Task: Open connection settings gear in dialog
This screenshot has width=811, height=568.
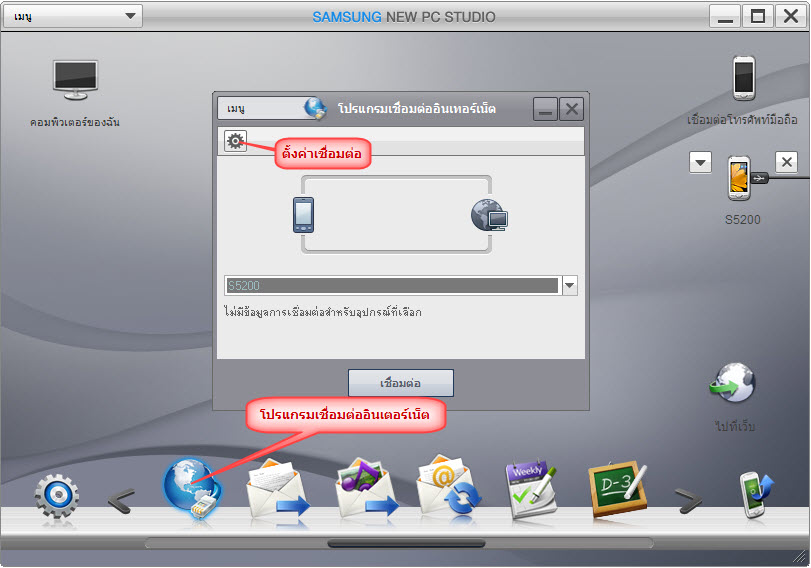Action: (x=235, y=141)
